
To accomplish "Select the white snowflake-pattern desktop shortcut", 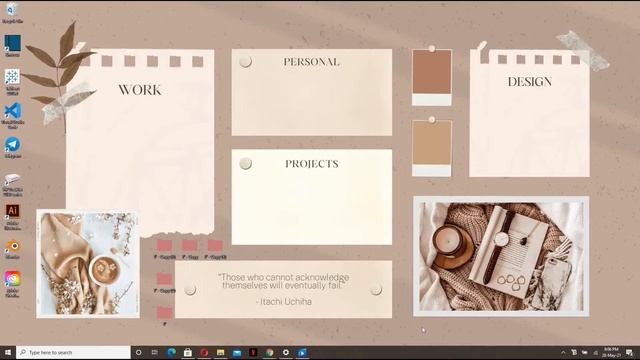I will (12, 82).
